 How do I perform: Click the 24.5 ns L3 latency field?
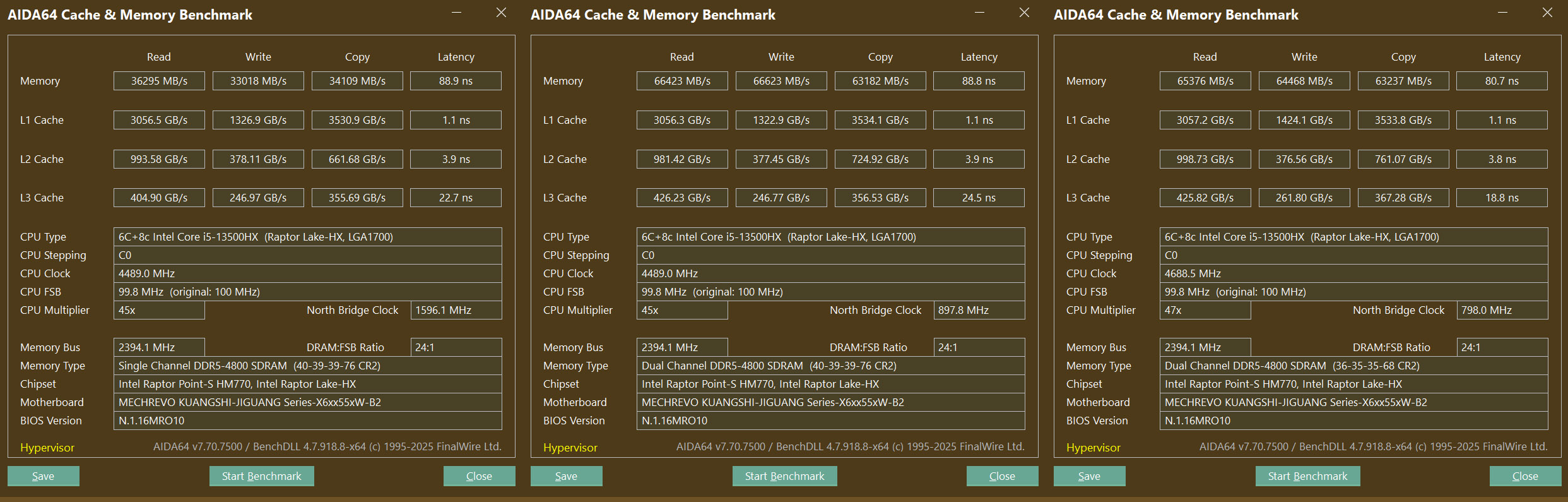coord(979,198)
